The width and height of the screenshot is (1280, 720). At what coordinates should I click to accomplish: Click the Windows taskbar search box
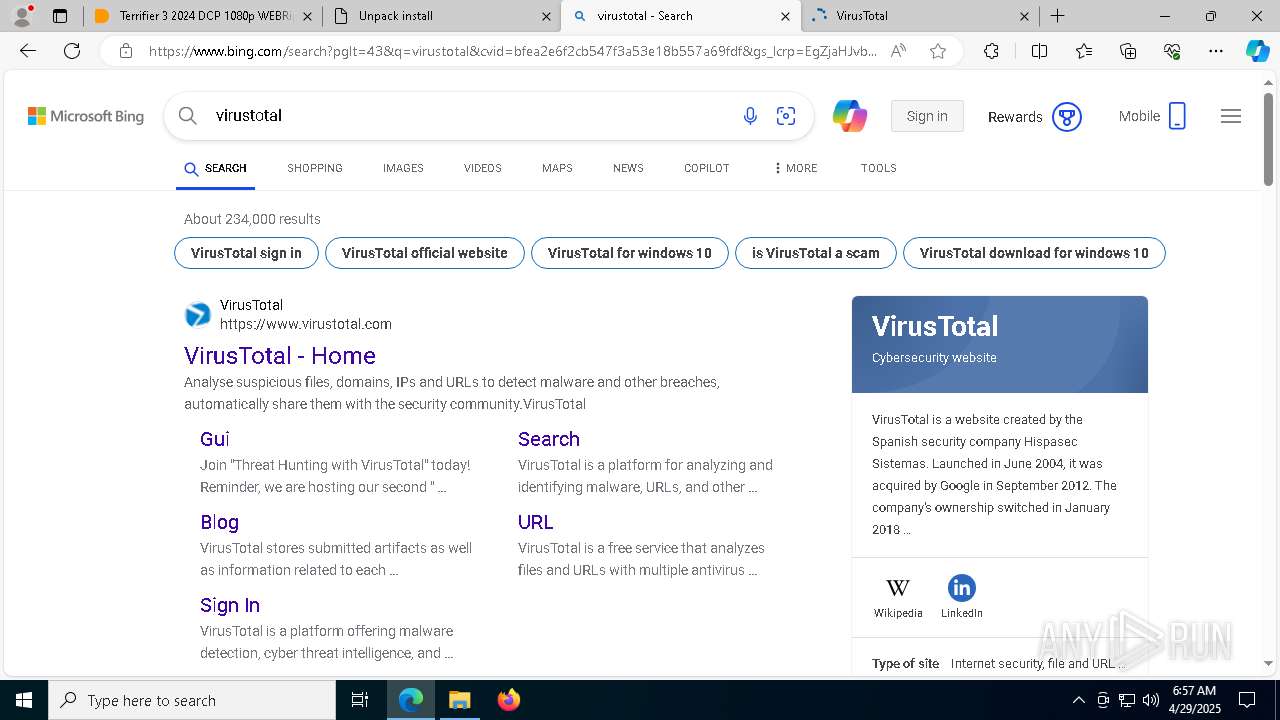192,700
